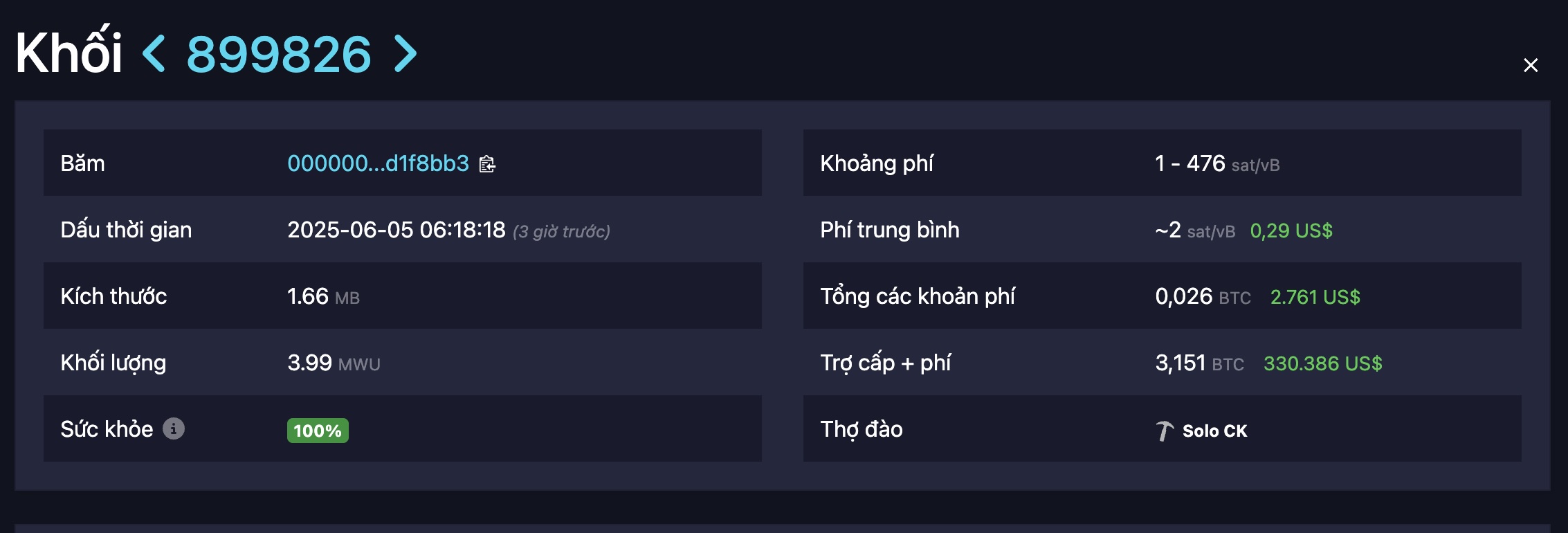Click the Khối heading title

click(x=69, y=53)
